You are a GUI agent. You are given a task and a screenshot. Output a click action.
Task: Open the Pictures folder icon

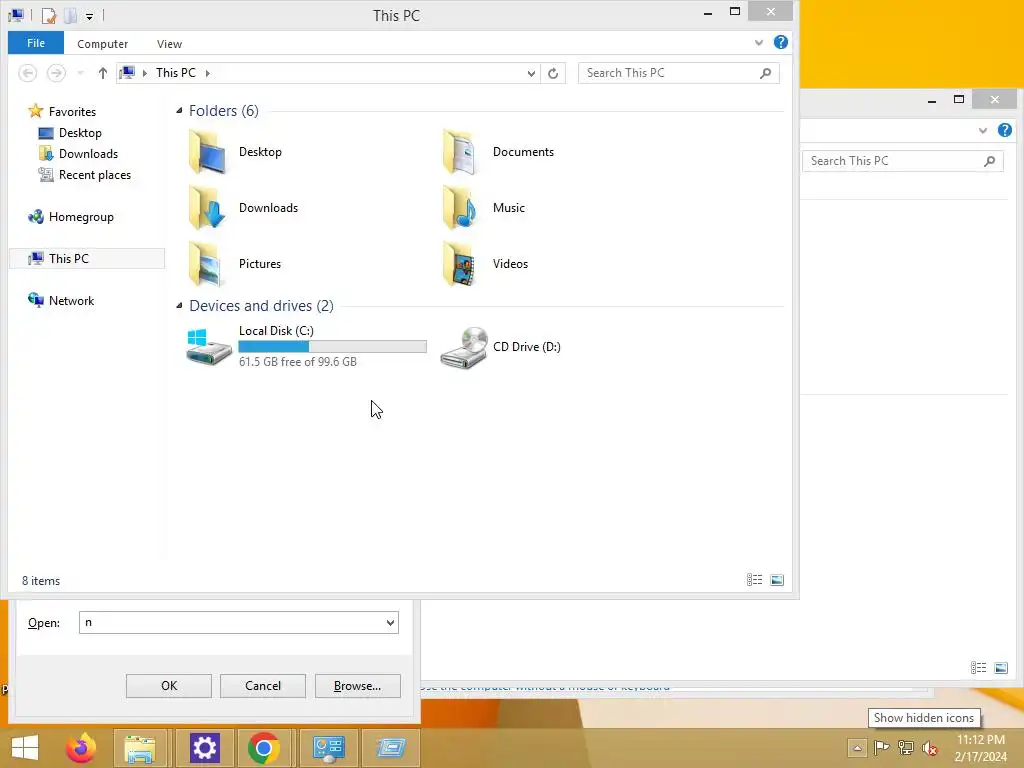click(x=208, y=264)
